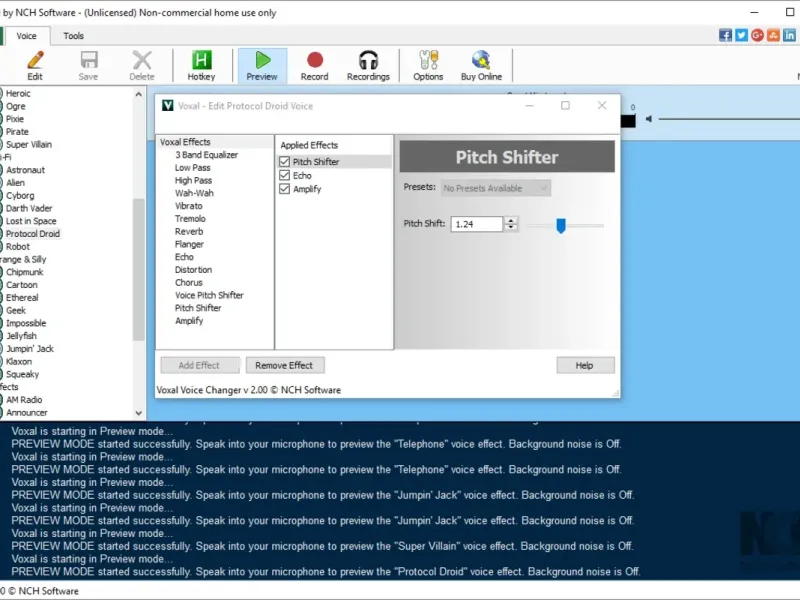Click the speaker volume icon
Viewport: 800px width, 600px height.
coord(648,119)
